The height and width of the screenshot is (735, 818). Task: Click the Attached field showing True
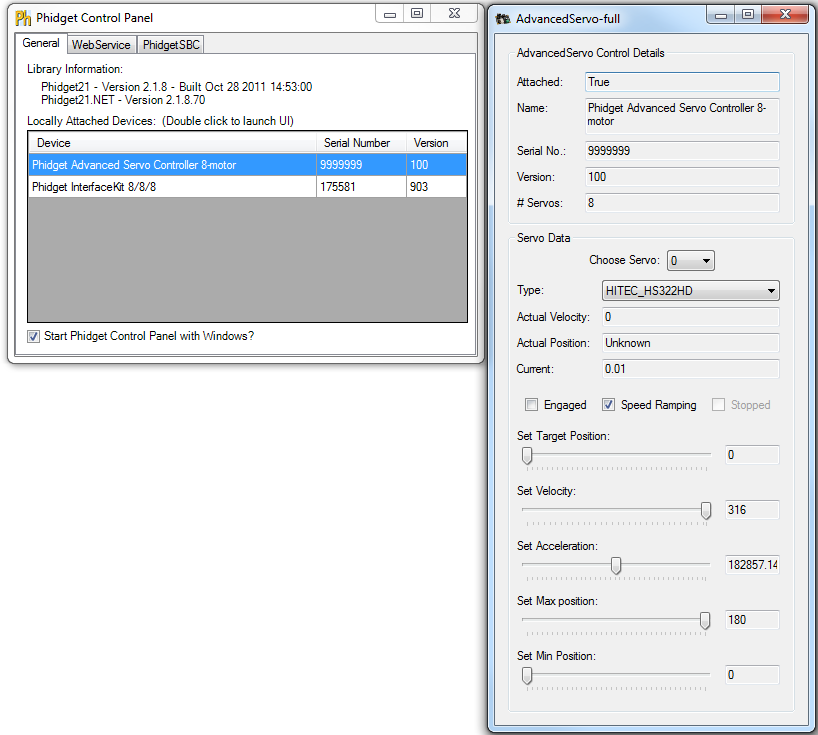pyautogui.click(x=682, y=82)
